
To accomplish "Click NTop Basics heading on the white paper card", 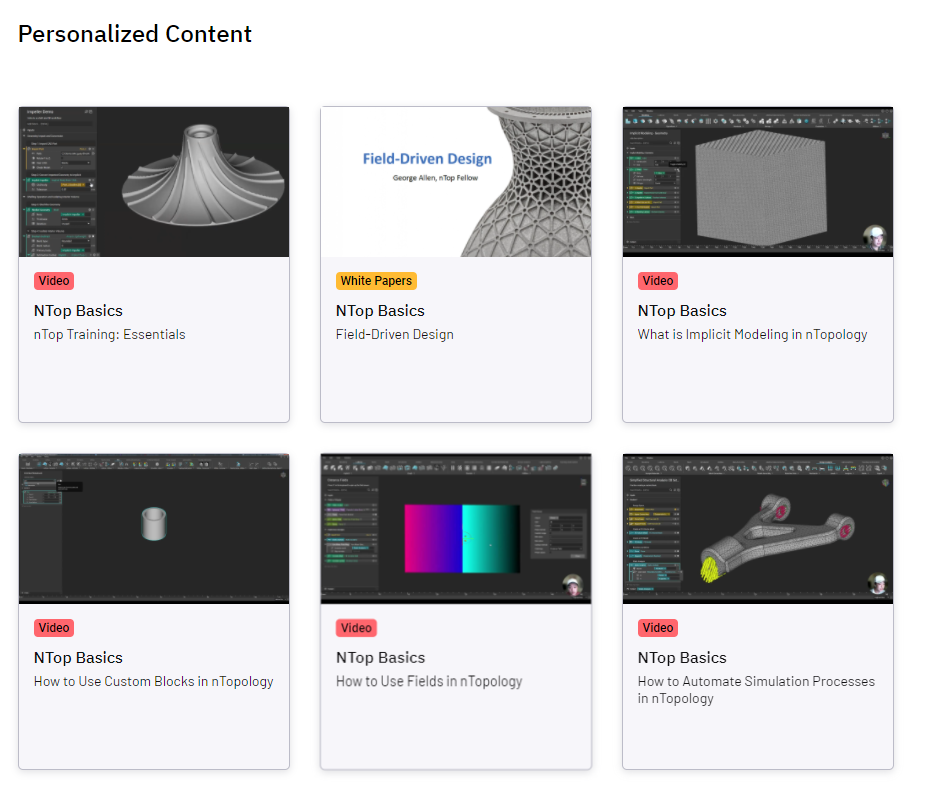I will [x=380, y=311].
